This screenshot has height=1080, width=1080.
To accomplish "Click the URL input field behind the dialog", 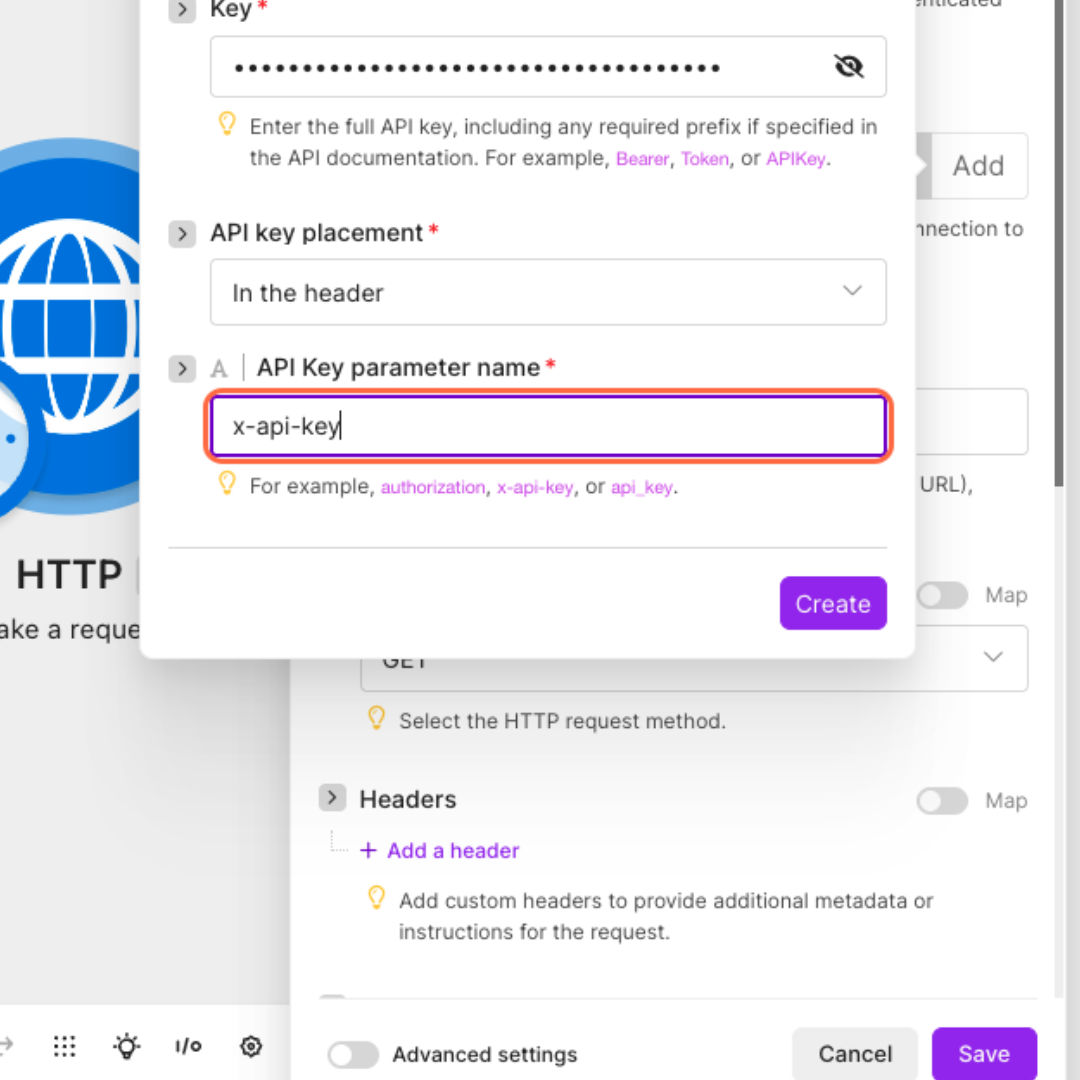I will point(971,422).
